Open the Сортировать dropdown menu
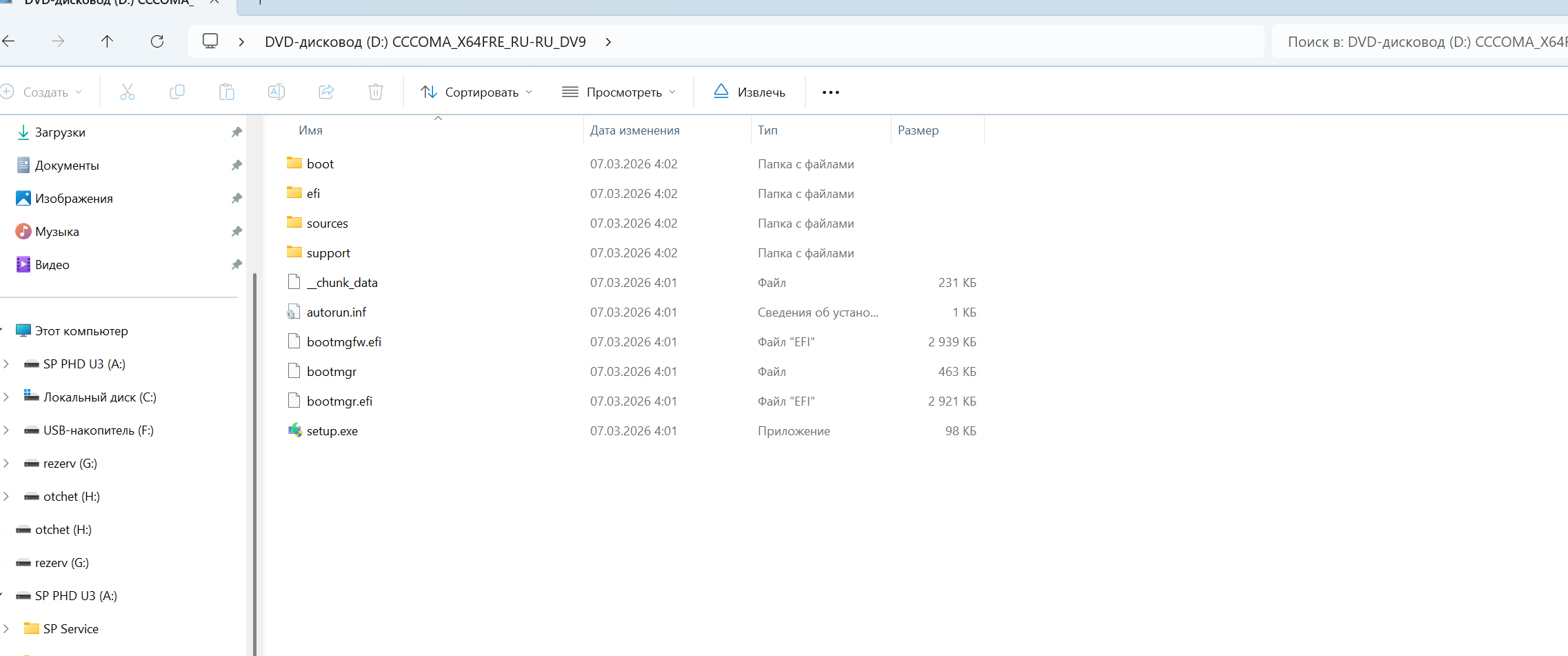Screen dimensions: 1568x656 pyautogui.click(x=476, y=92)
